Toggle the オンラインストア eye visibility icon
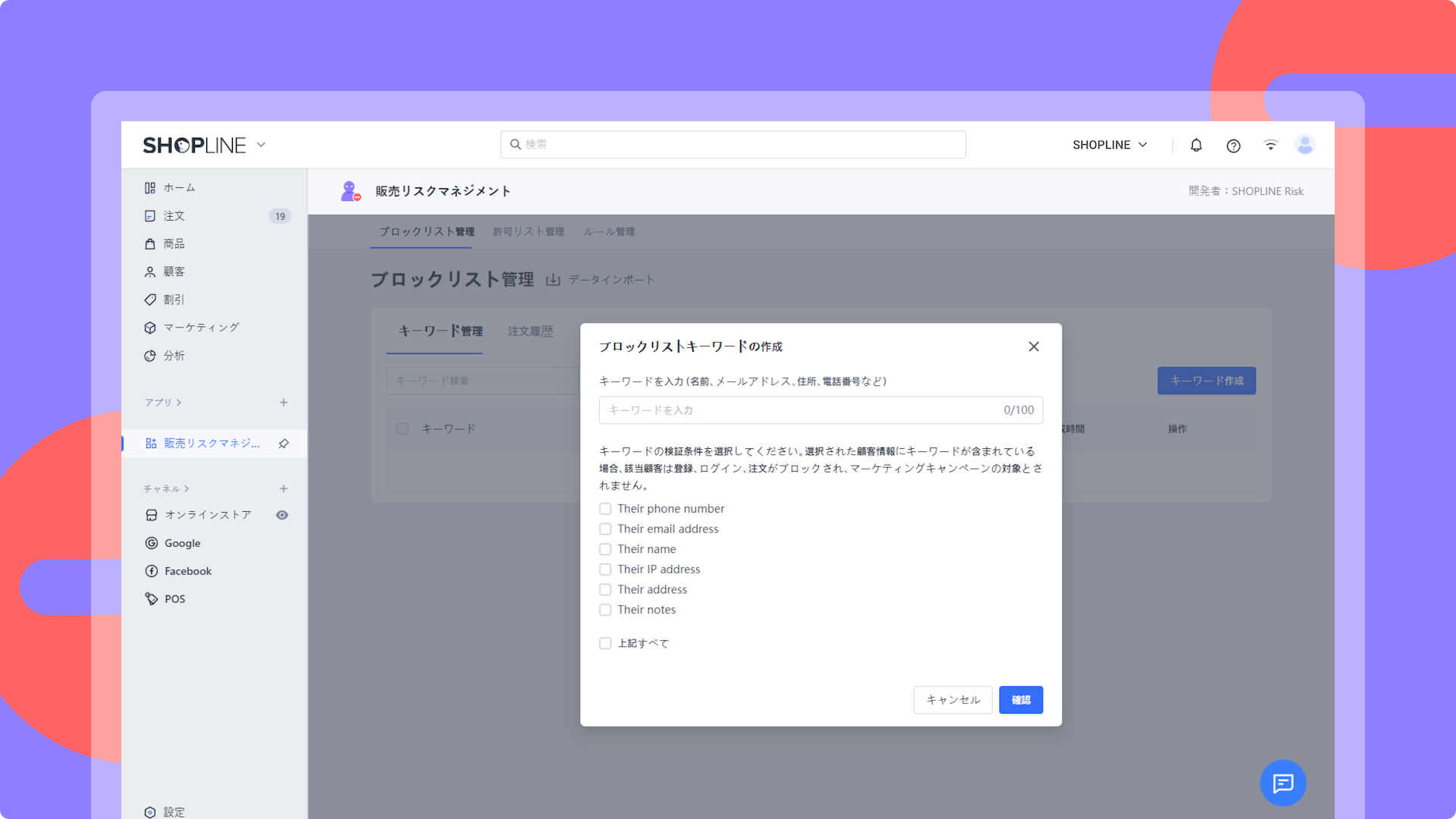 [x=282, y=515]
